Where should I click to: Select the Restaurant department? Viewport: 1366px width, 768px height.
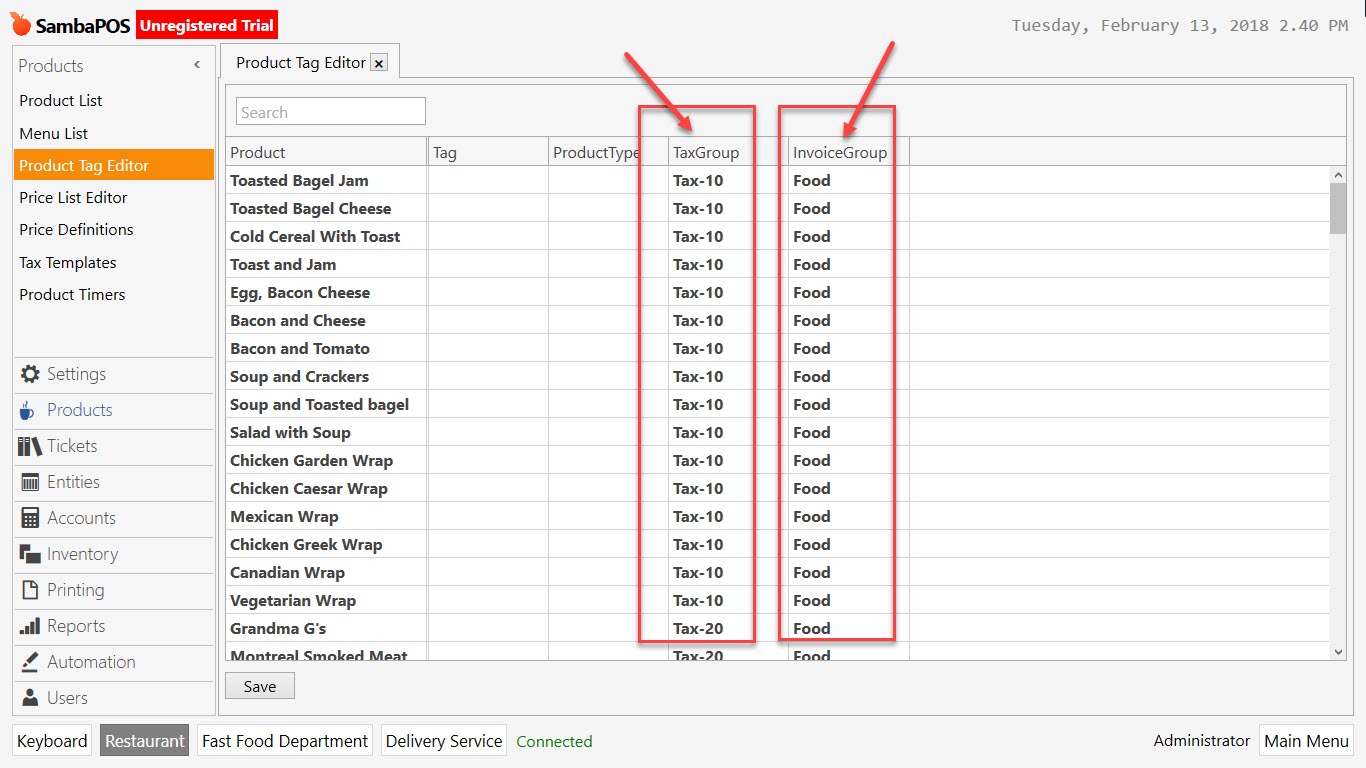click(145, 741)
